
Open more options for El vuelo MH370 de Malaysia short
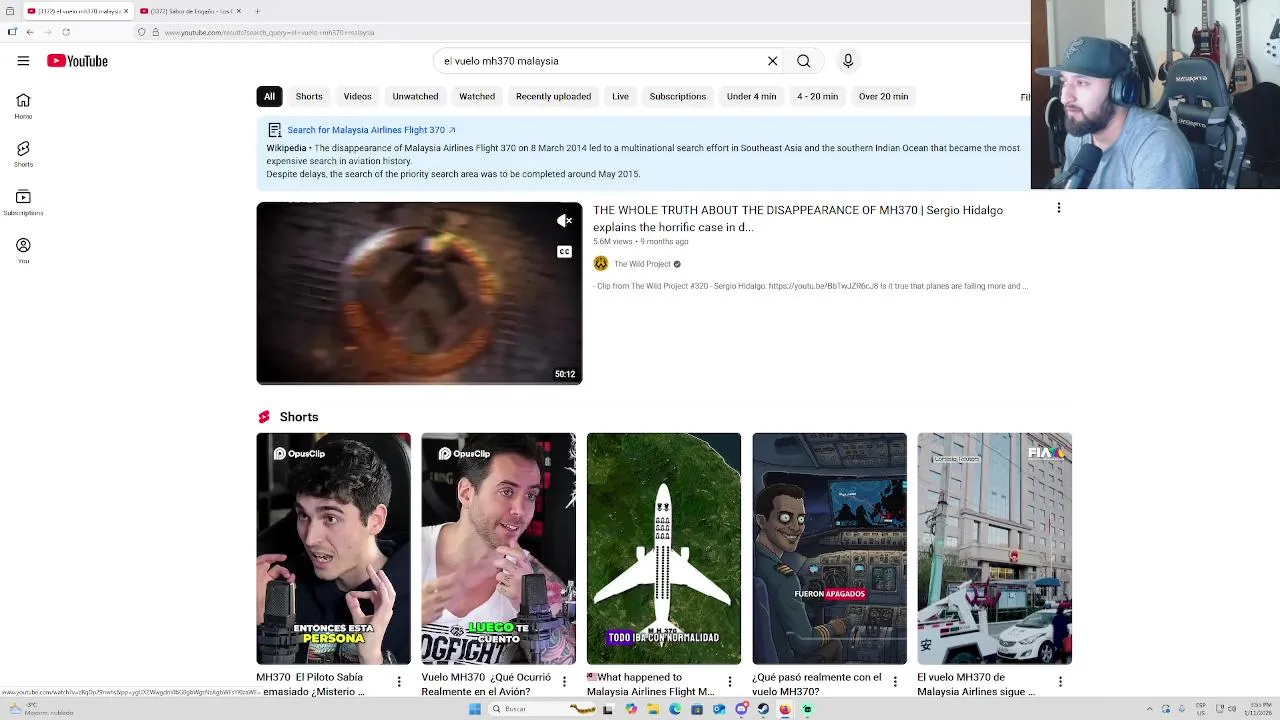click(1060, 682)
